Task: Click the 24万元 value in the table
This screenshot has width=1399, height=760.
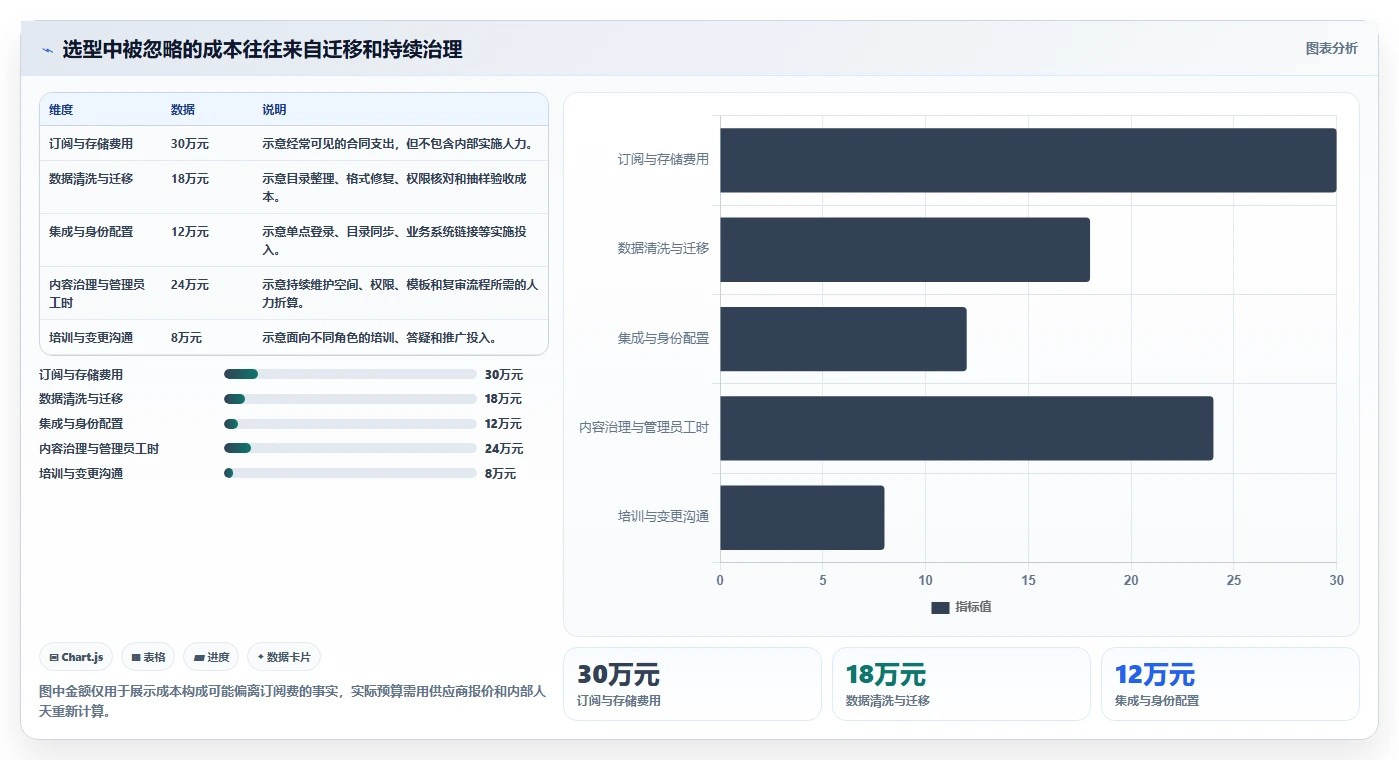Action: click(x=190, y=285)
